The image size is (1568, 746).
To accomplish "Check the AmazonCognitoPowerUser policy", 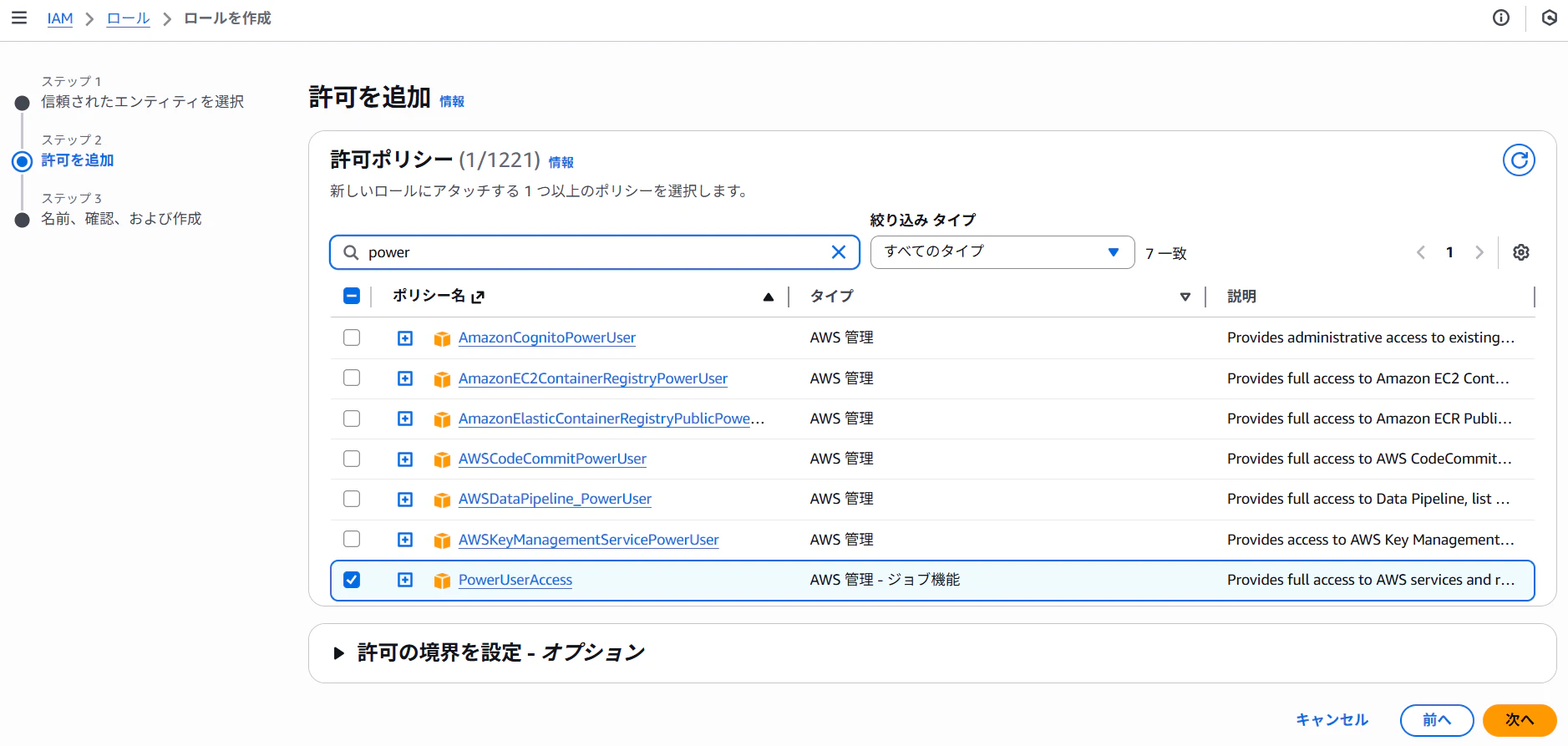I will [352, 337].
